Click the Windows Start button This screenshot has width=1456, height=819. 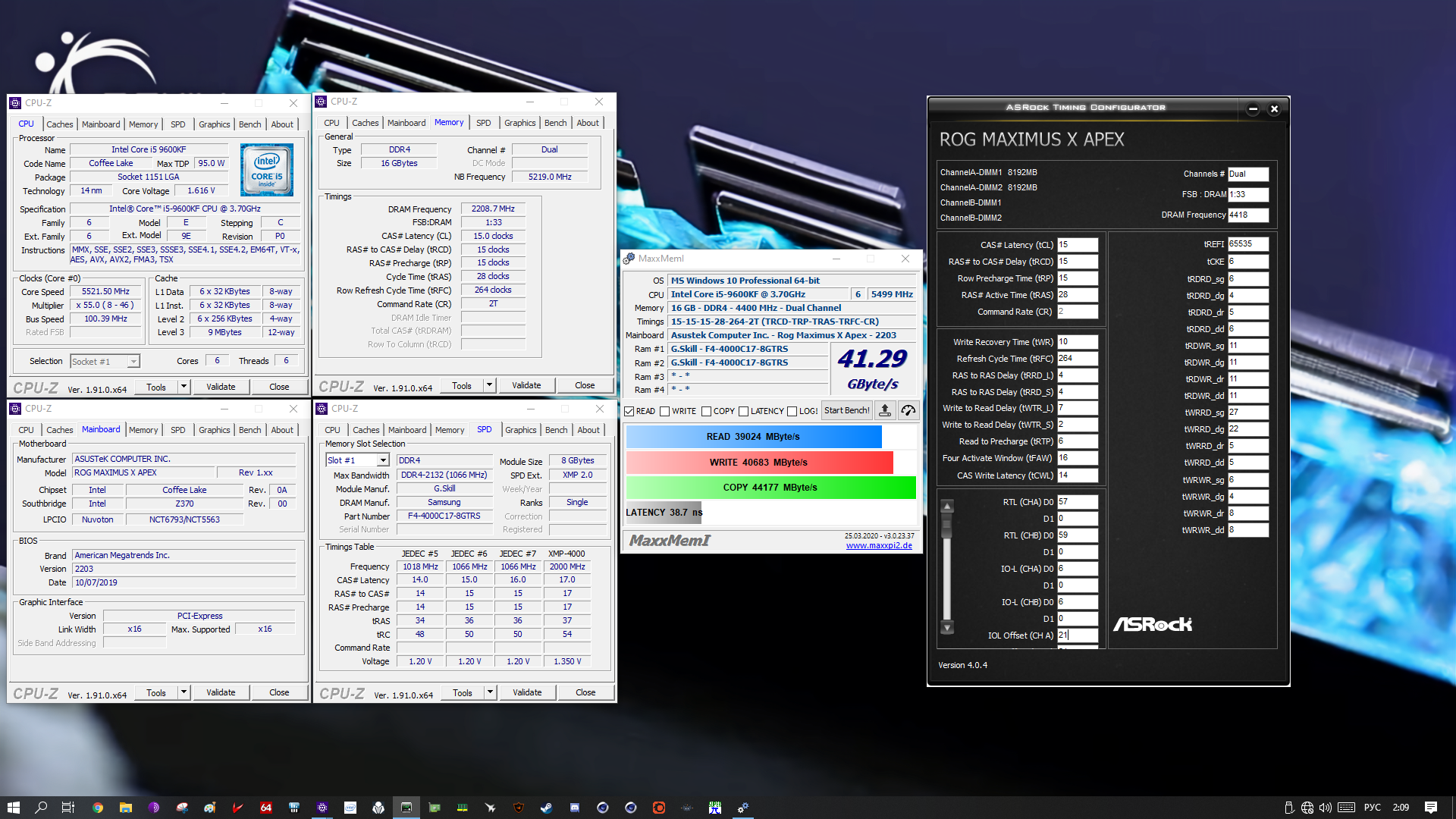point(14,807)
